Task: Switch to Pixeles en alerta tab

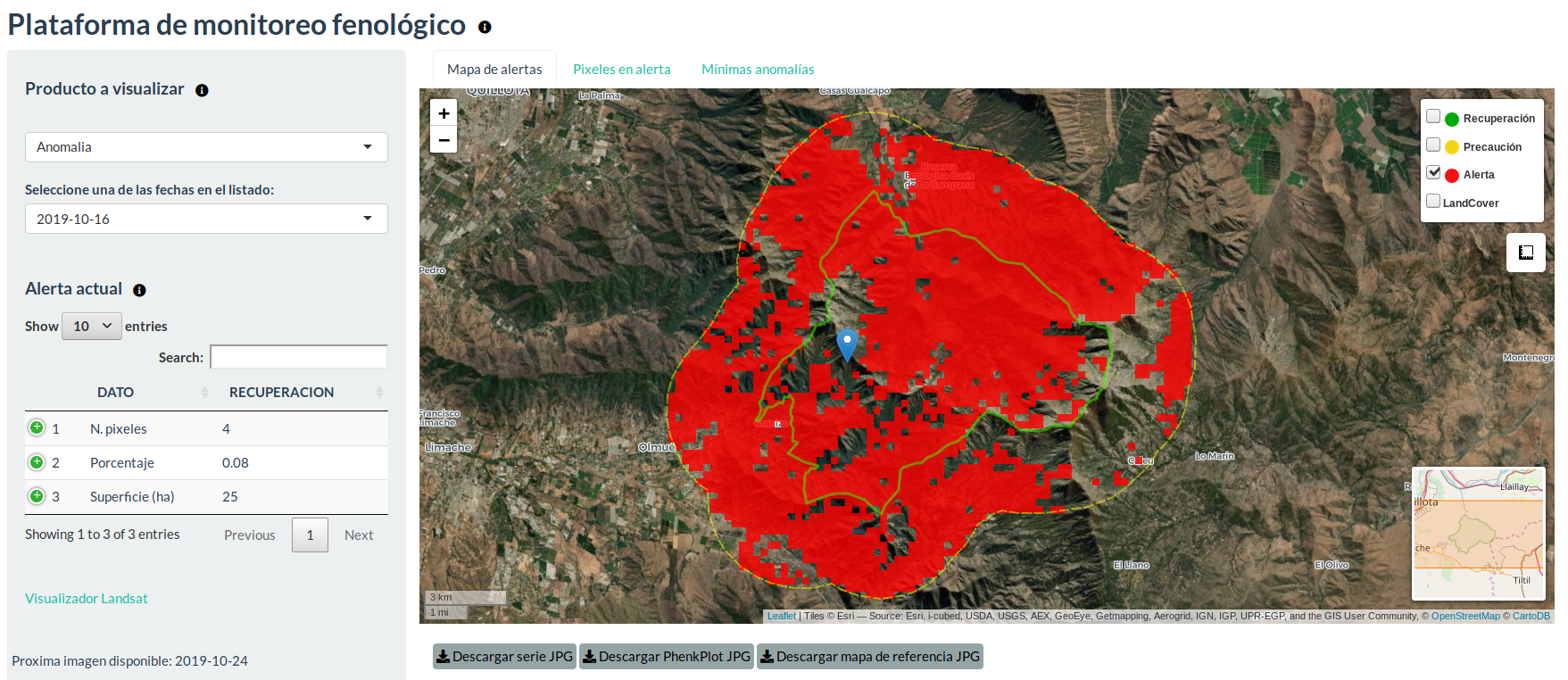Action: [x=621, y=70]
